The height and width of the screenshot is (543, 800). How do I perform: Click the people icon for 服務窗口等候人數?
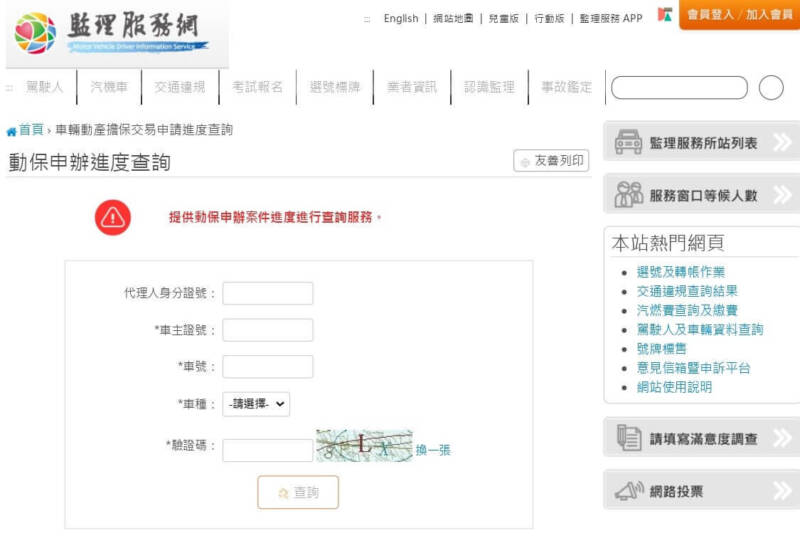tap(628, 195)
